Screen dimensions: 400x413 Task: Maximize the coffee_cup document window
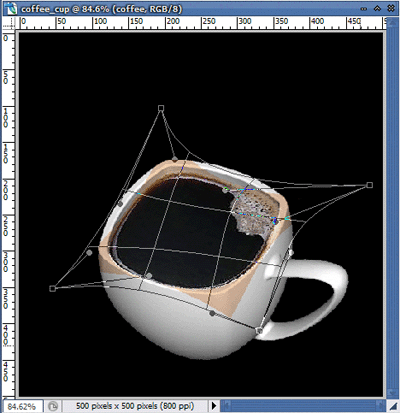tap(377, 9)
